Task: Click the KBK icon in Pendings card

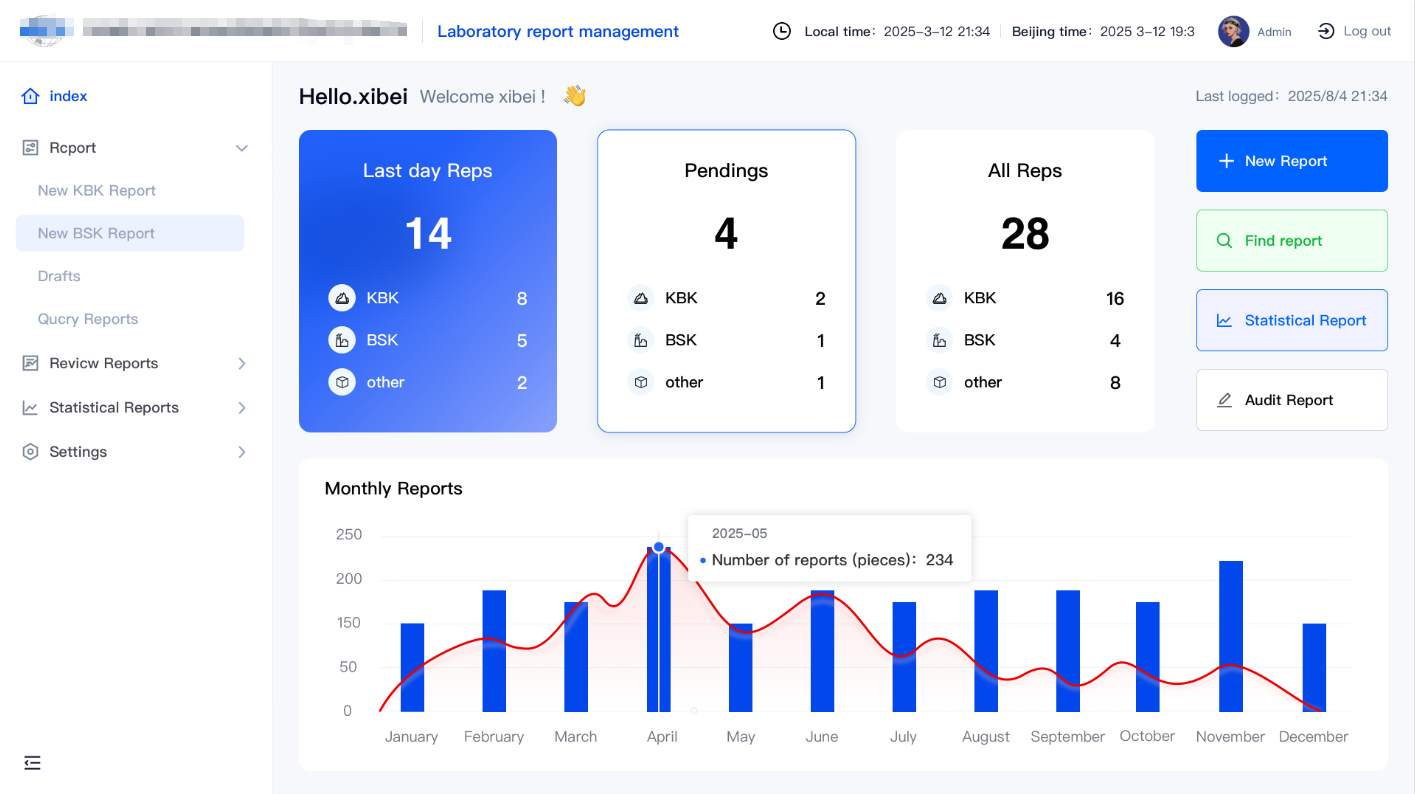Action: pyautogui.click(x=641, y=298)
